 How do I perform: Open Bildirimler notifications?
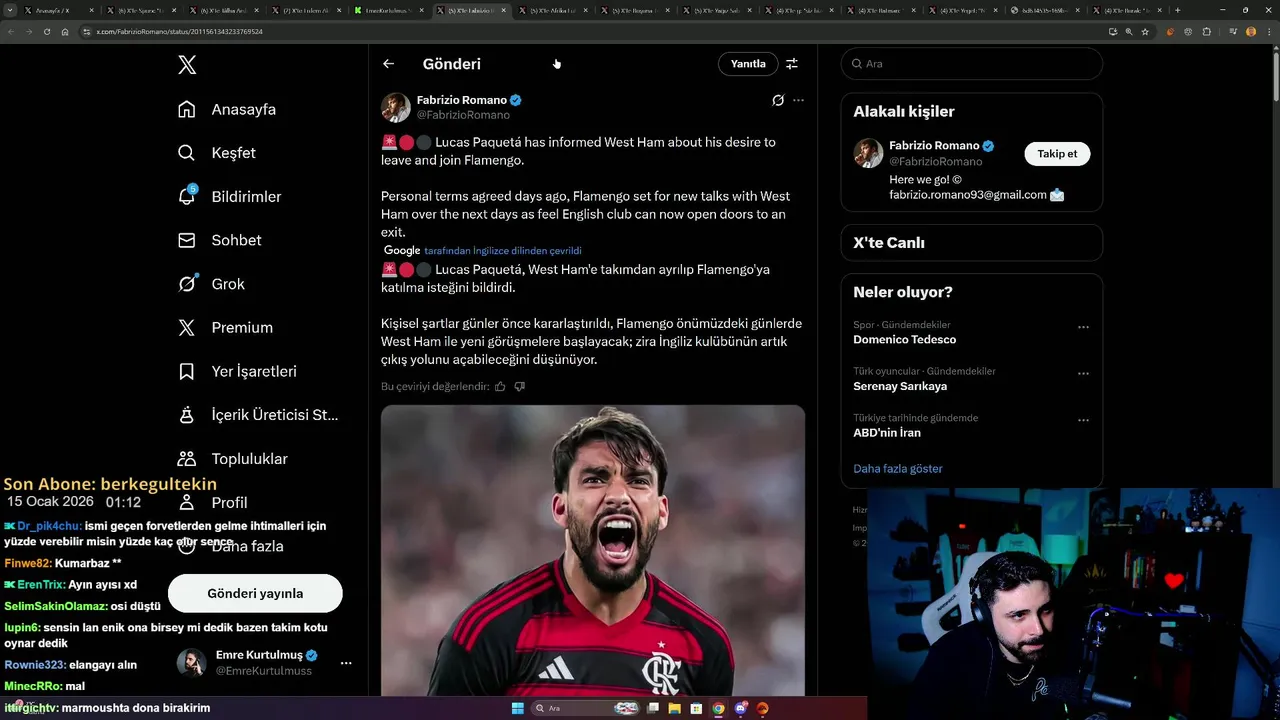229,197
